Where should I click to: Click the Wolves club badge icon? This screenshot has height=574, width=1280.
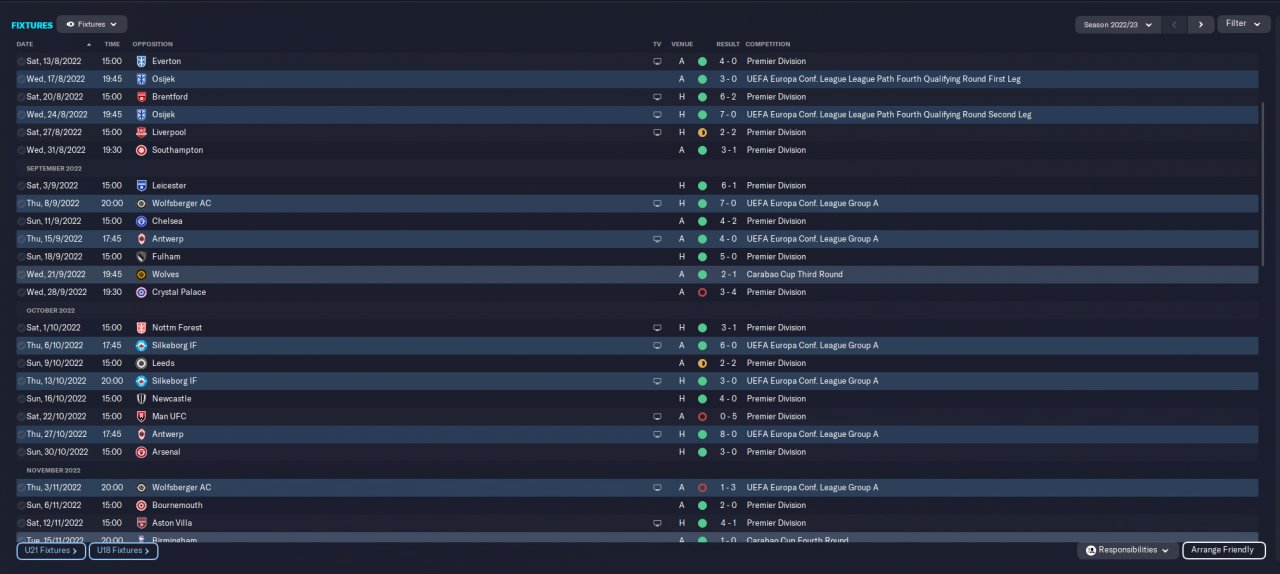(x=141, y=274)
